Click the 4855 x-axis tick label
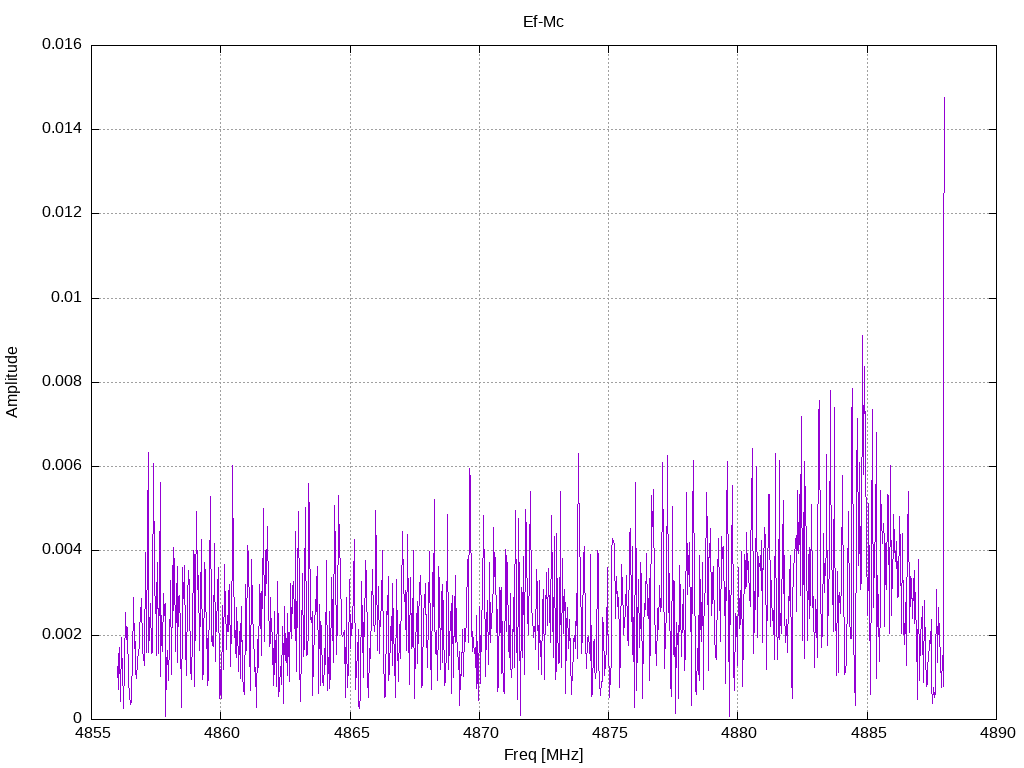Screen dimensions: 1024x768 click(x=92, y=733)
